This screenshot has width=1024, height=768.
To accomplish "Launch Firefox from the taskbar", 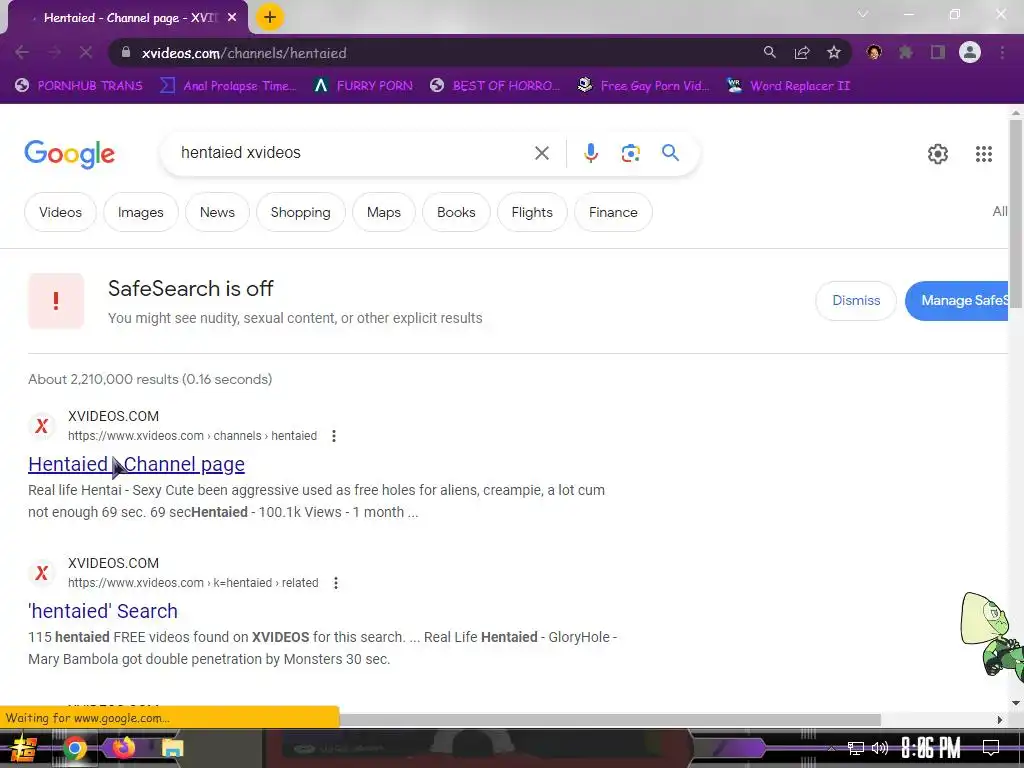I will (x=123, y=748).
